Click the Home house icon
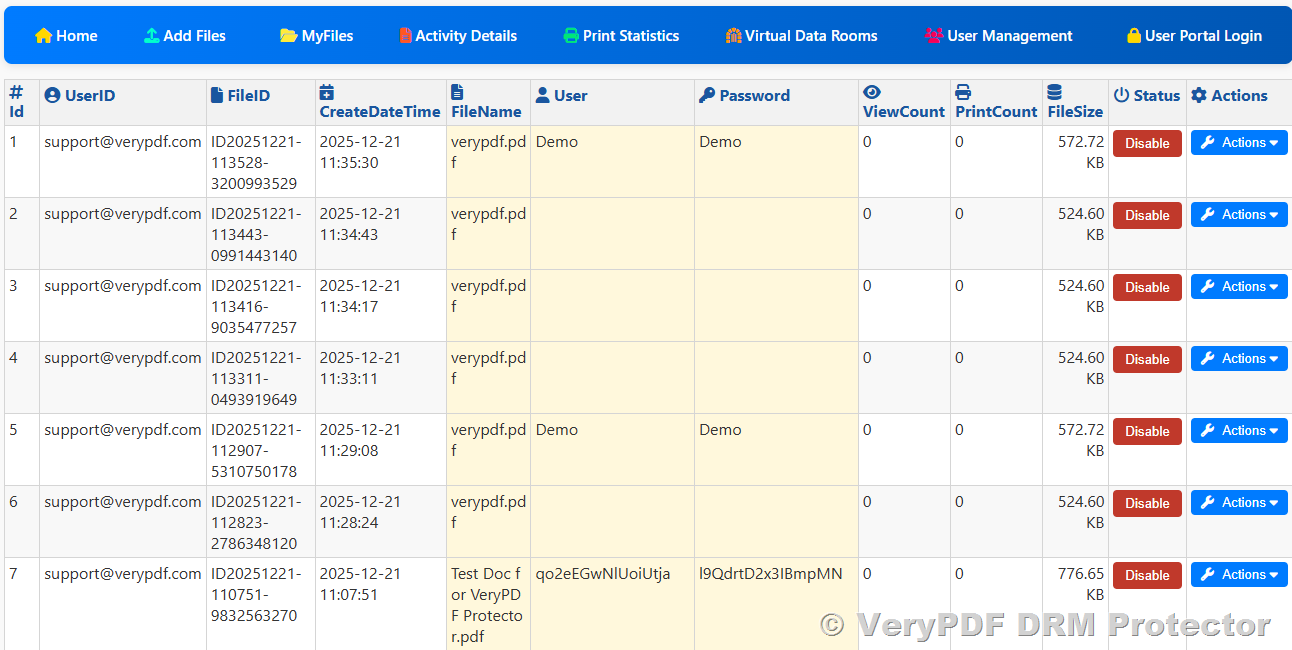The image size is (1292, 650). point(43,36)
